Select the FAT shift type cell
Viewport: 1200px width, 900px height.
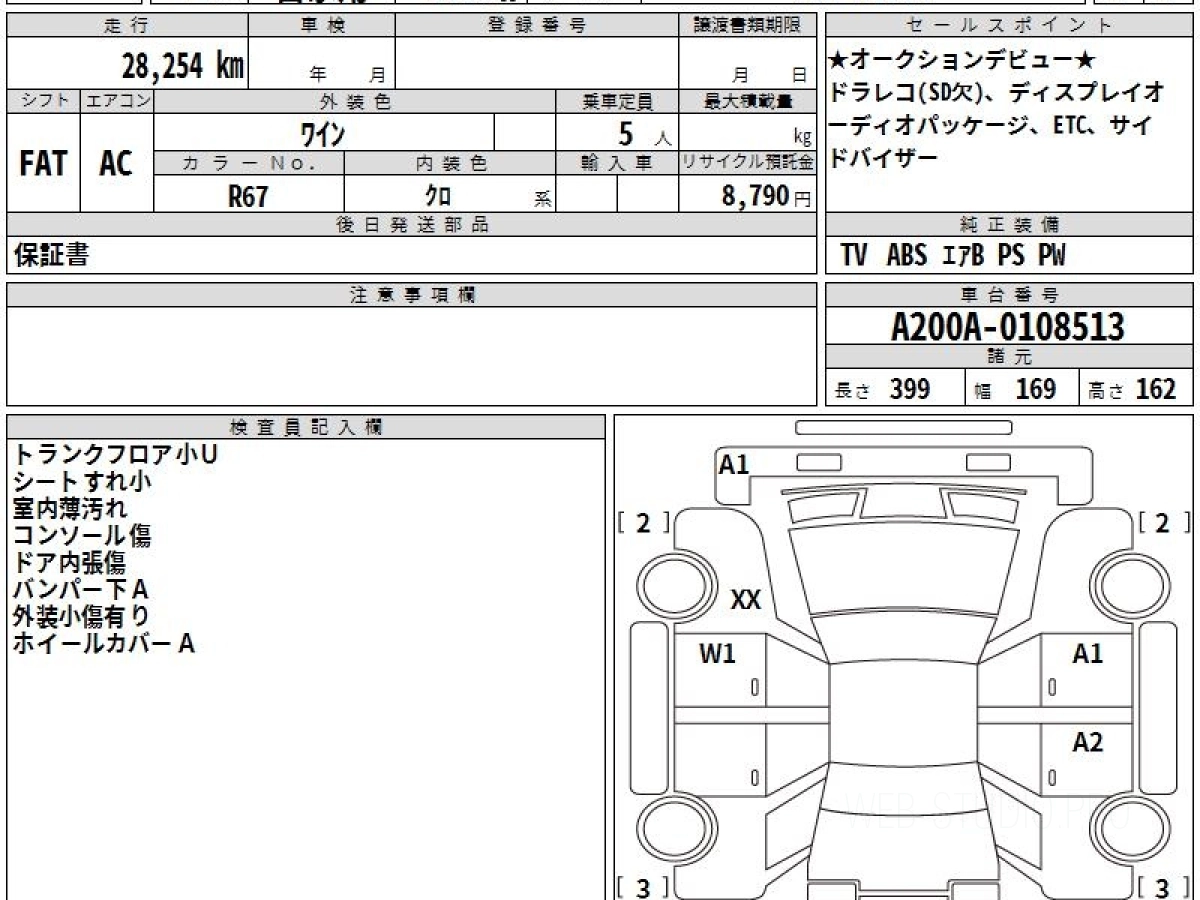(x=43, y=163)
